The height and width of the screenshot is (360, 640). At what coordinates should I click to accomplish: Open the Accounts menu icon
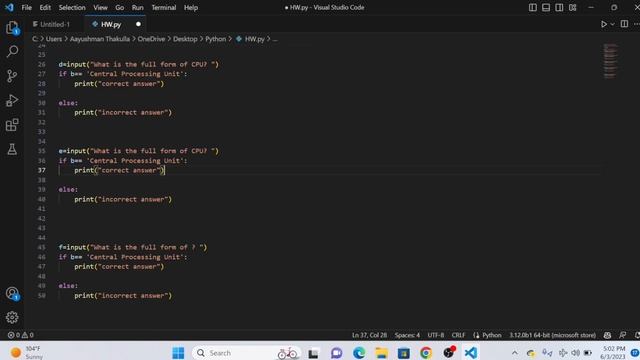pyautogui.click(x=12, y=293)
